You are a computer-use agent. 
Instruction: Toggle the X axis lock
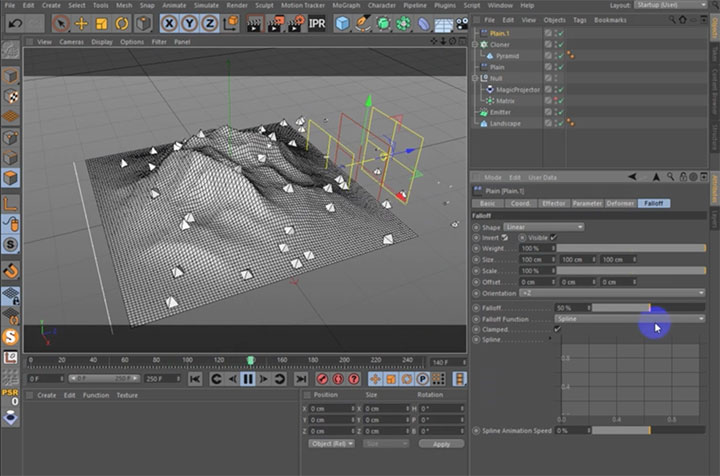(168, 22)
